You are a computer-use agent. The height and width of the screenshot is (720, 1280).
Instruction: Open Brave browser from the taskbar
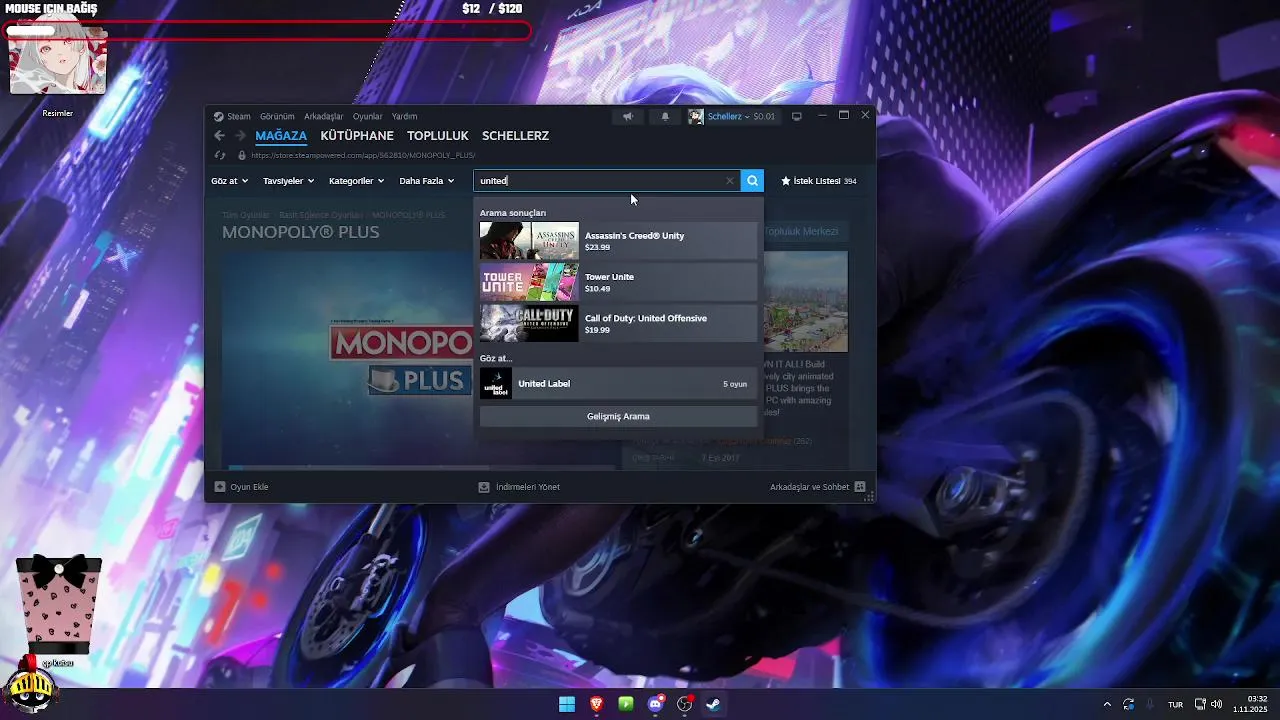597,704
